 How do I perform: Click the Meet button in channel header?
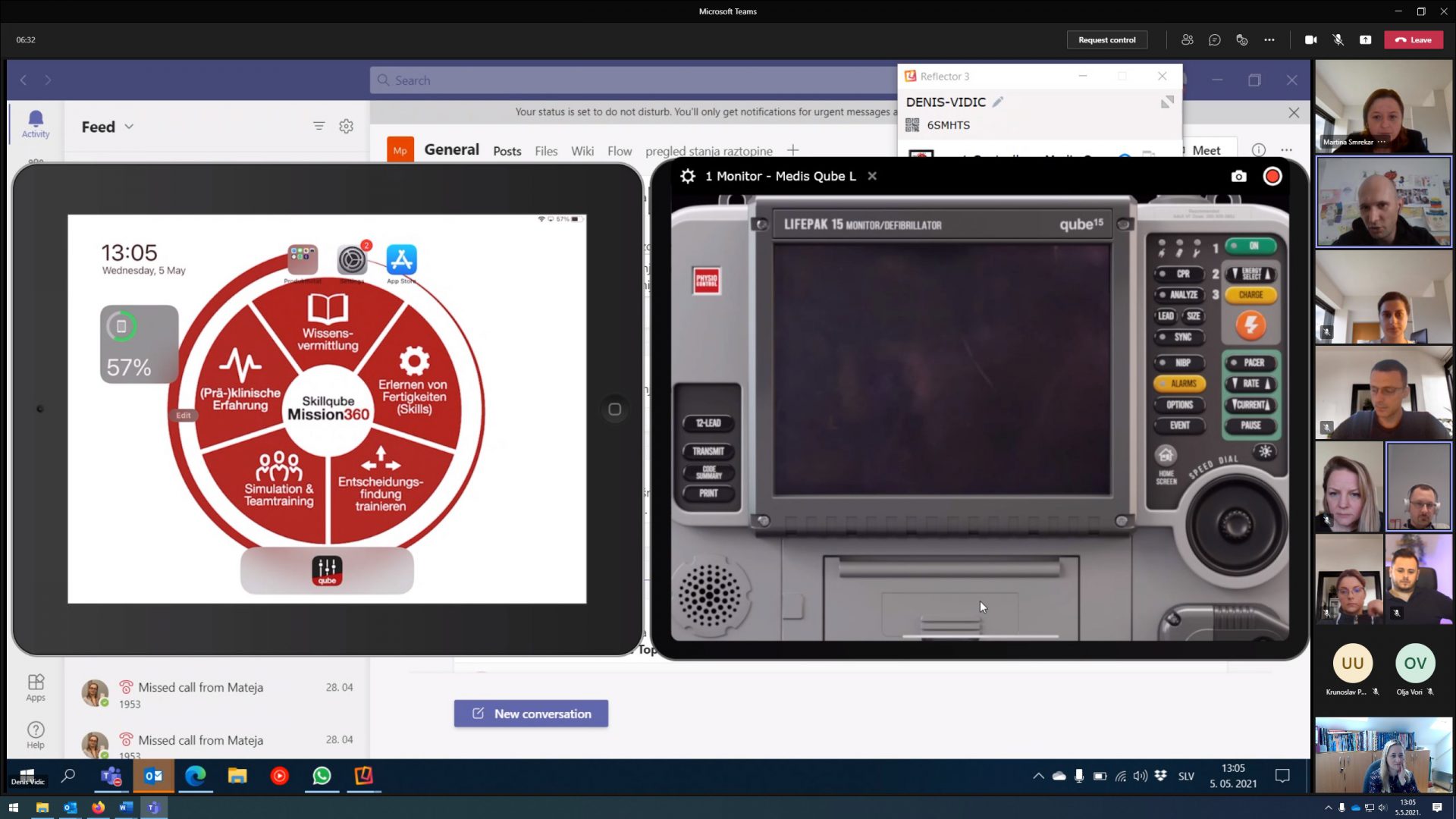[x=1206, y=150]
